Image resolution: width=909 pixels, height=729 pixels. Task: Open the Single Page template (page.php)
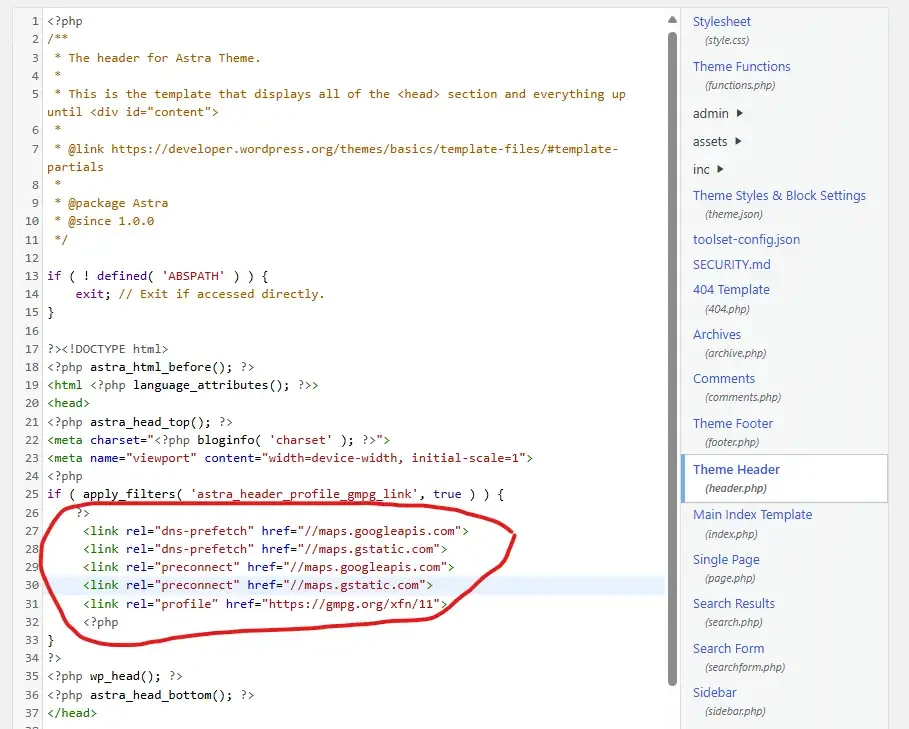(x=725, y=559)
